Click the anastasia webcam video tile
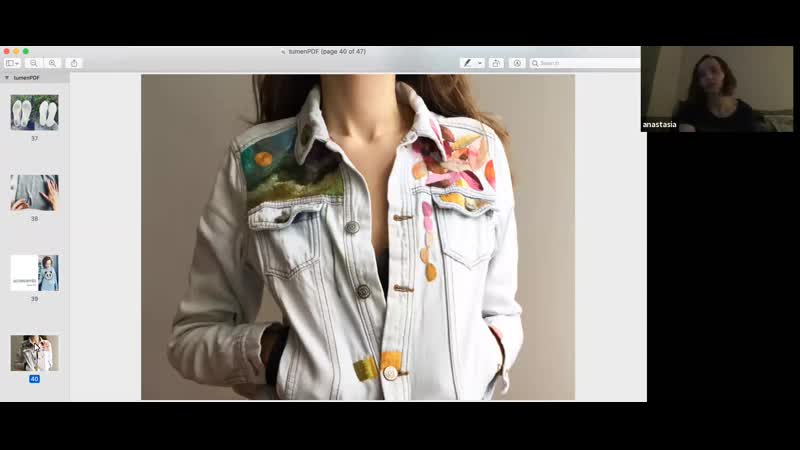The width and height of the screenshot is (800, 450). point(720,89)
